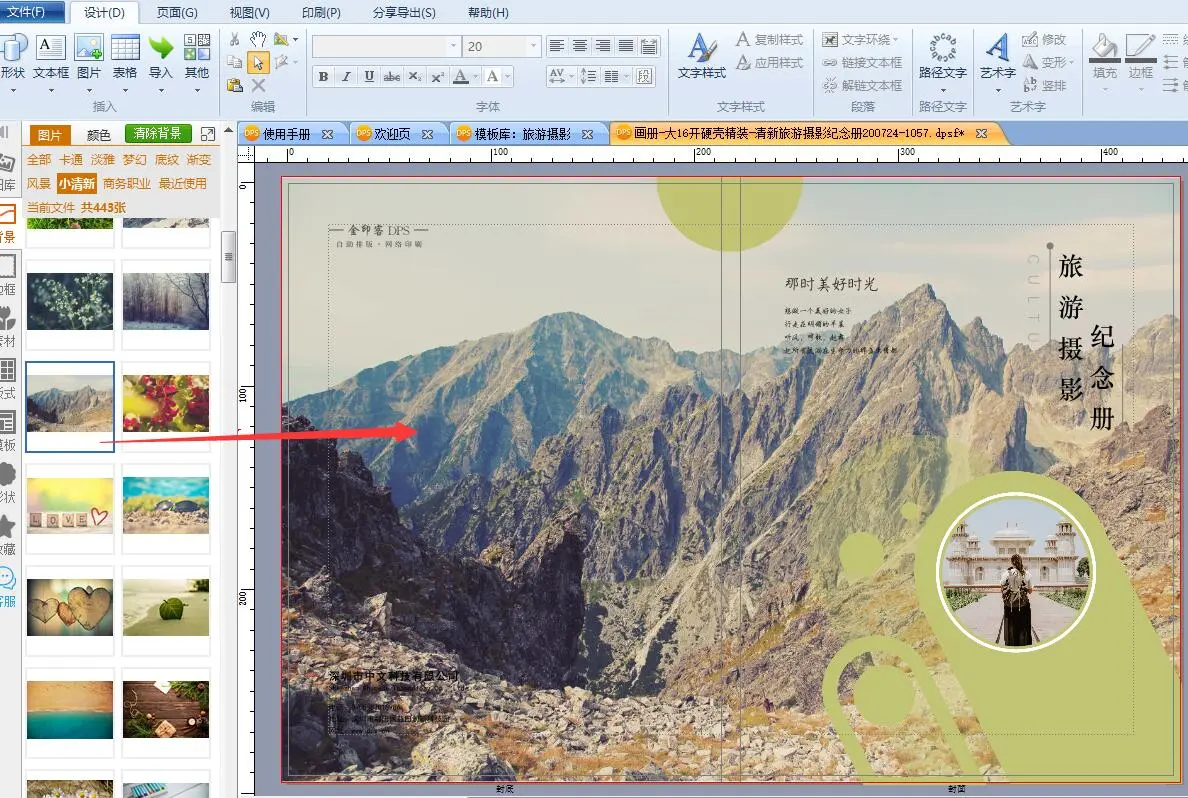This screenshot has height=798, width=1188.
Task: Center-align the text
Action: click(x=580, y=46)
